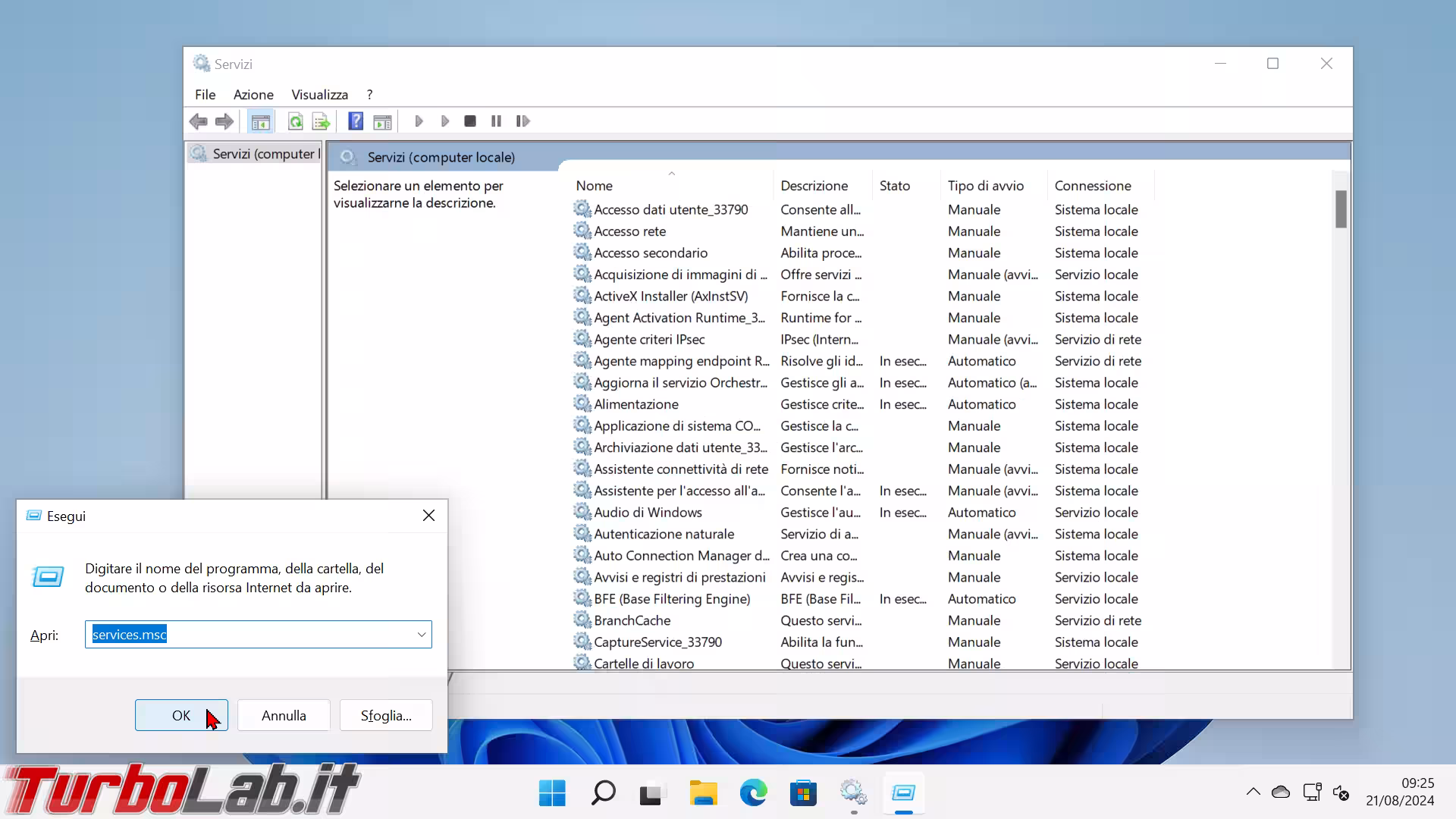Sort by the Tipo di avvio column

click(x=985, y=186)
